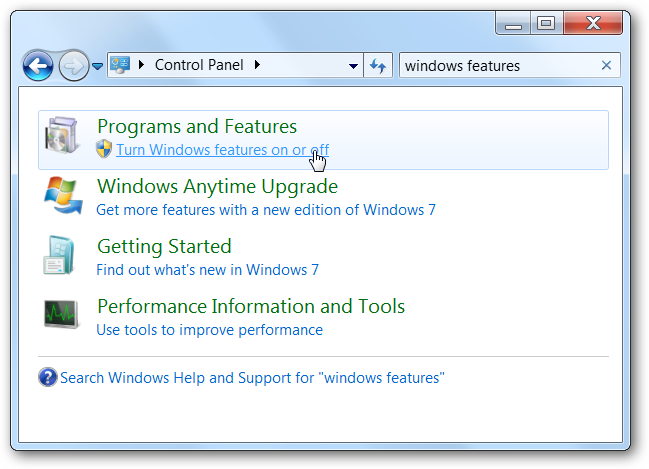Expand the Control Panel breadcrumb arrow

[257, 66]
